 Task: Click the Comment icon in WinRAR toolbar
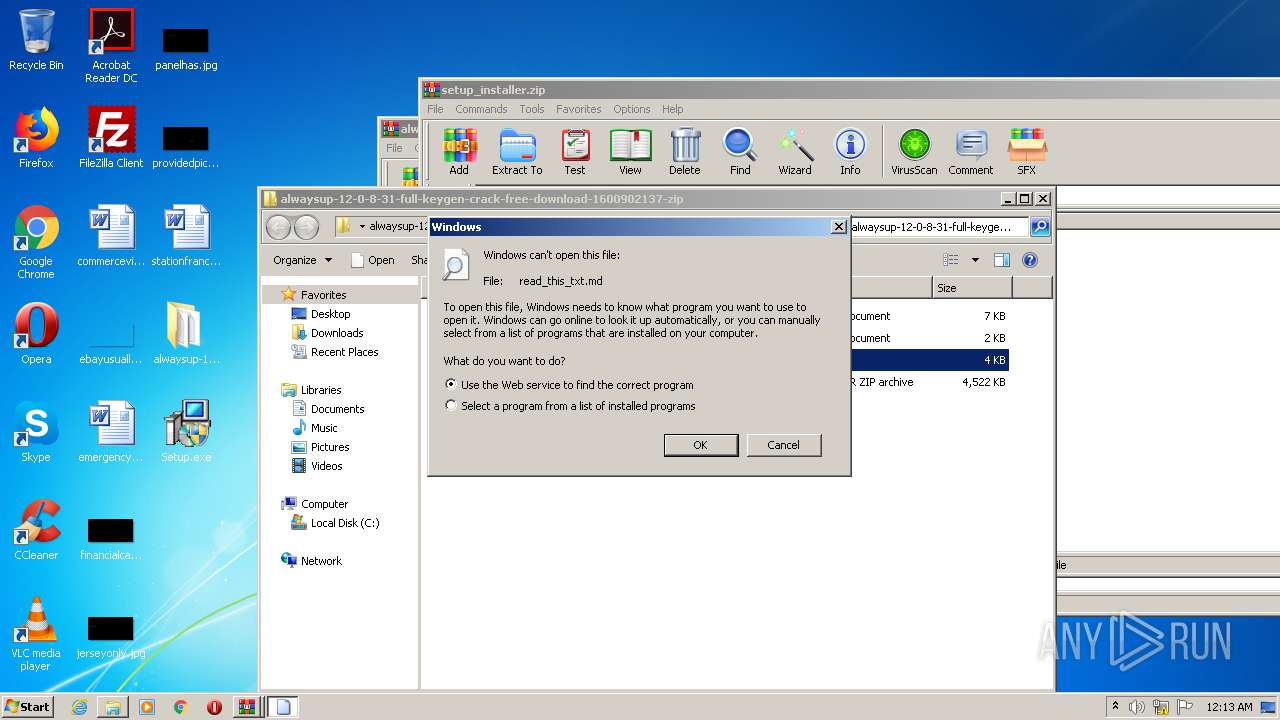click(971, 152)
